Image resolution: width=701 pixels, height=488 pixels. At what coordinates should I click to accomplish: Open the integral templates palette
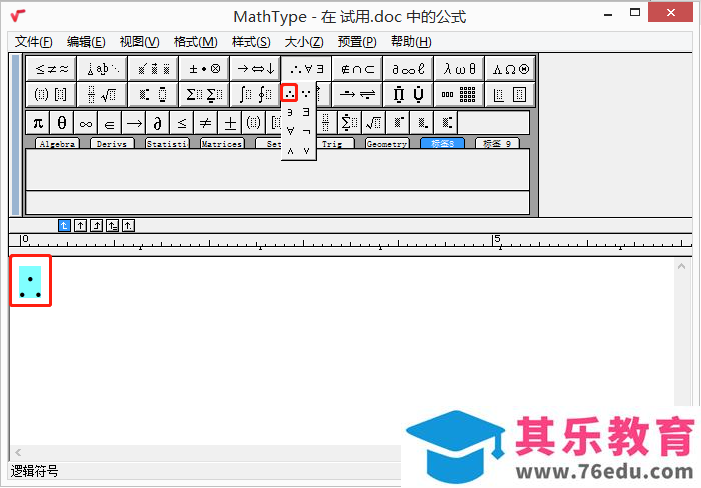coord(255,94)
